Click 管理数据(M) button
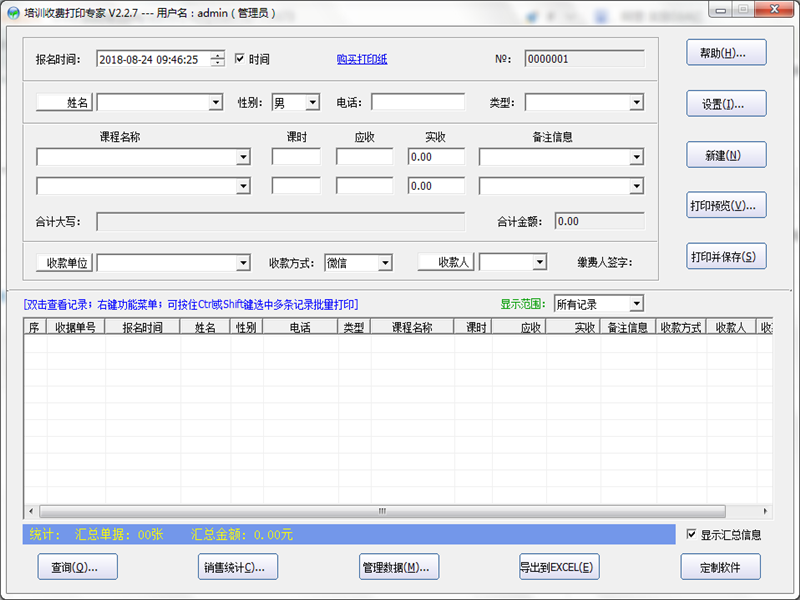The image size is (800, 600). (x=399, y=567)
